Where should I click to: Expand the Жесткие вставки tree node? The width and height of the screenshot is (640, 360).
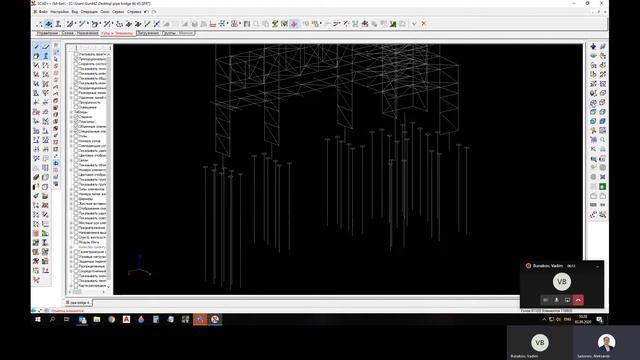[71, 203]
